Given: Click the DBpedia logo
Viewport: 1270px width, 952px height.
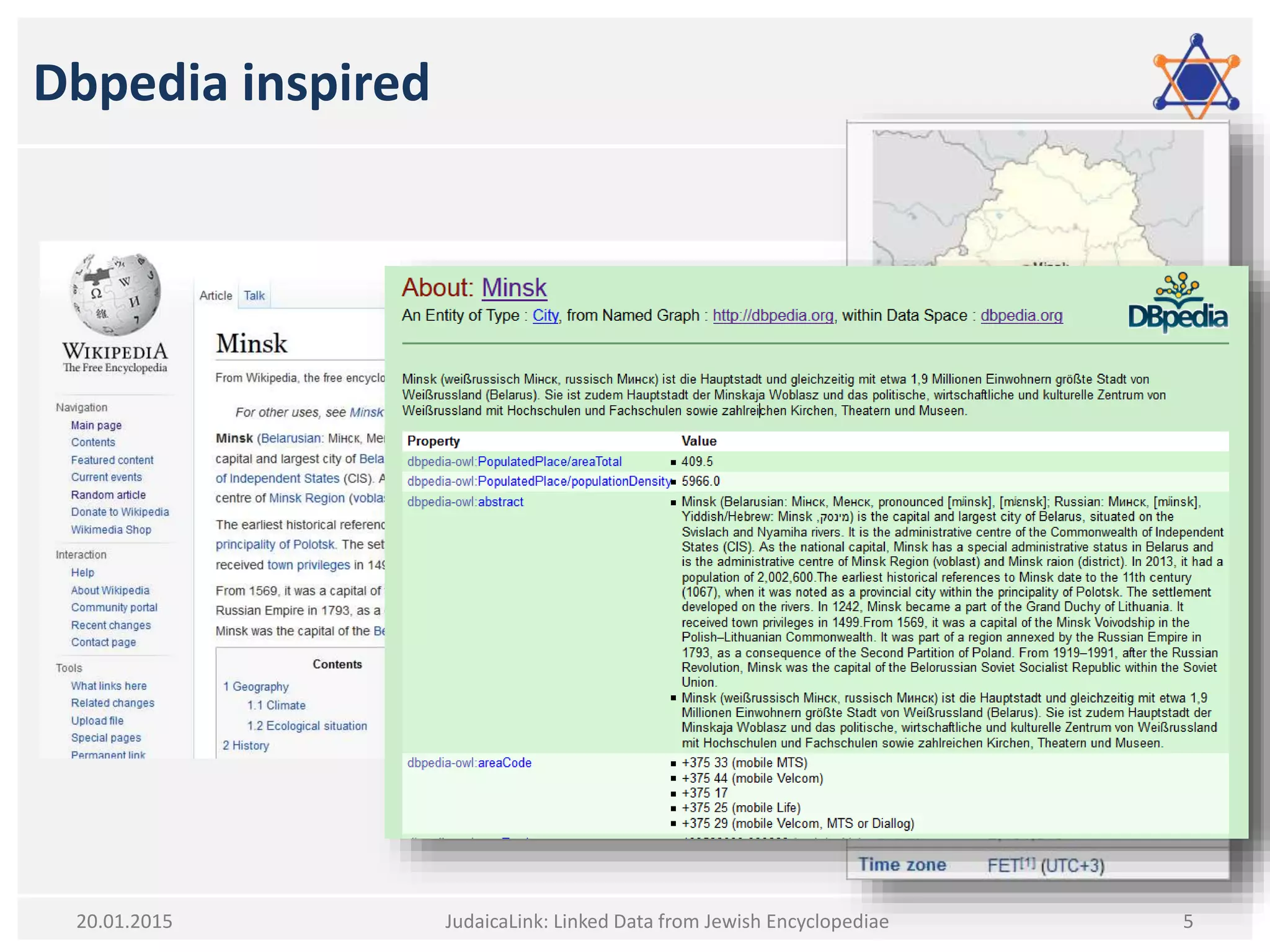Looking at the screenshot, I should coord(1178,302).
